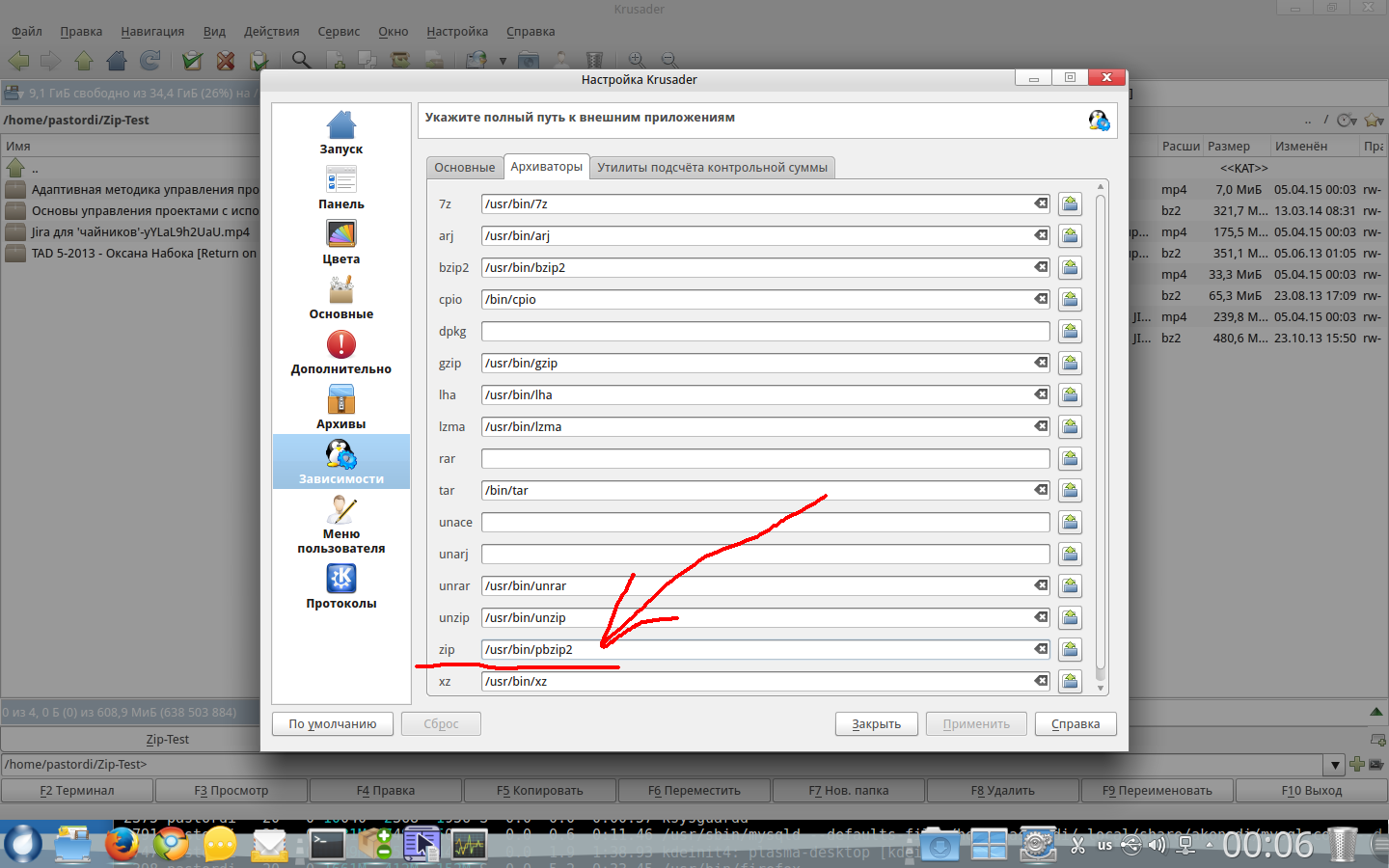Click the dpkg path input field
1389x868 pixels.
point(766,331)
